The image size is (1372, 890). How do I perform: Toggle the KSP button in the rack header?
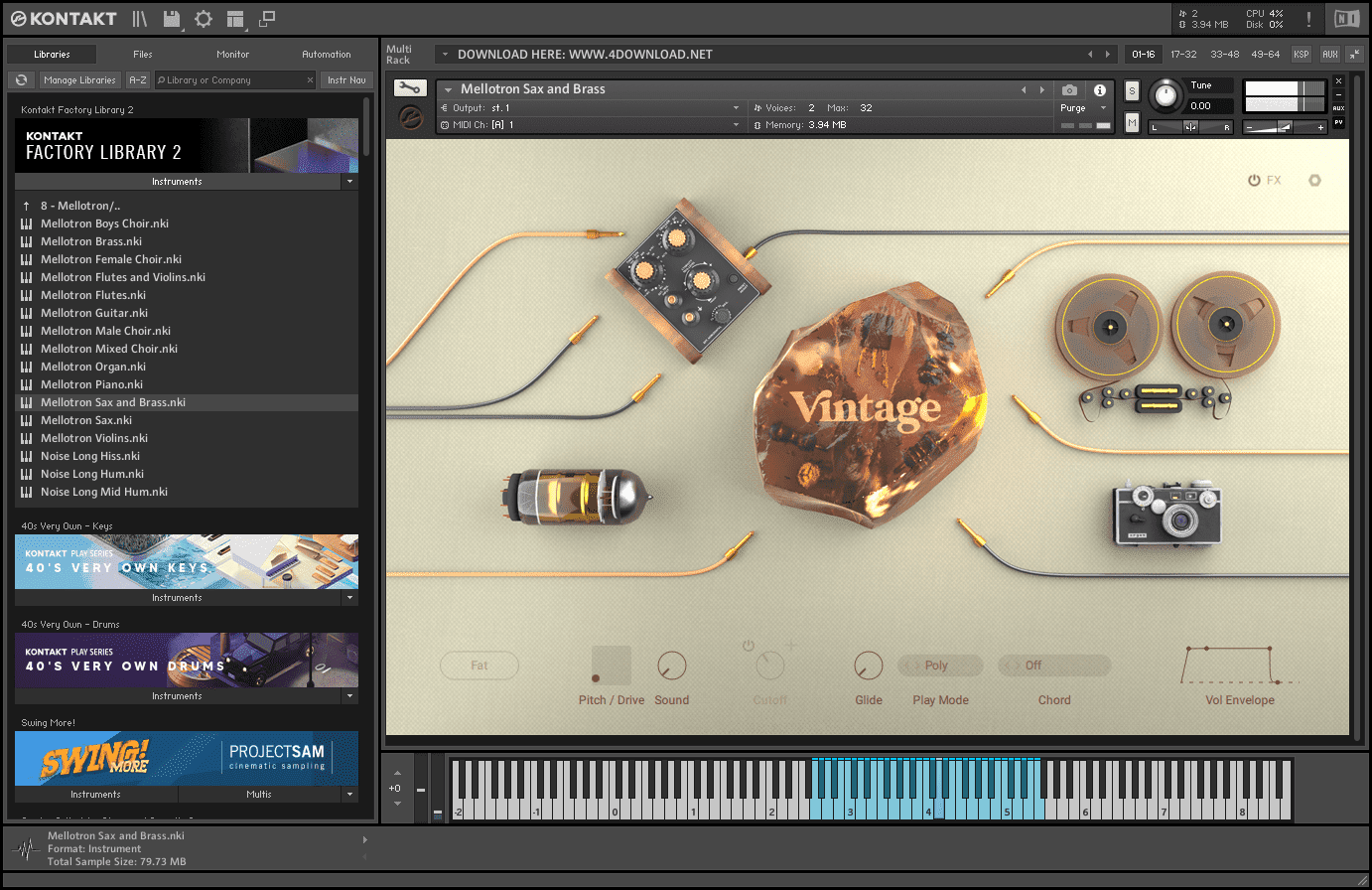coord(1301,54)
